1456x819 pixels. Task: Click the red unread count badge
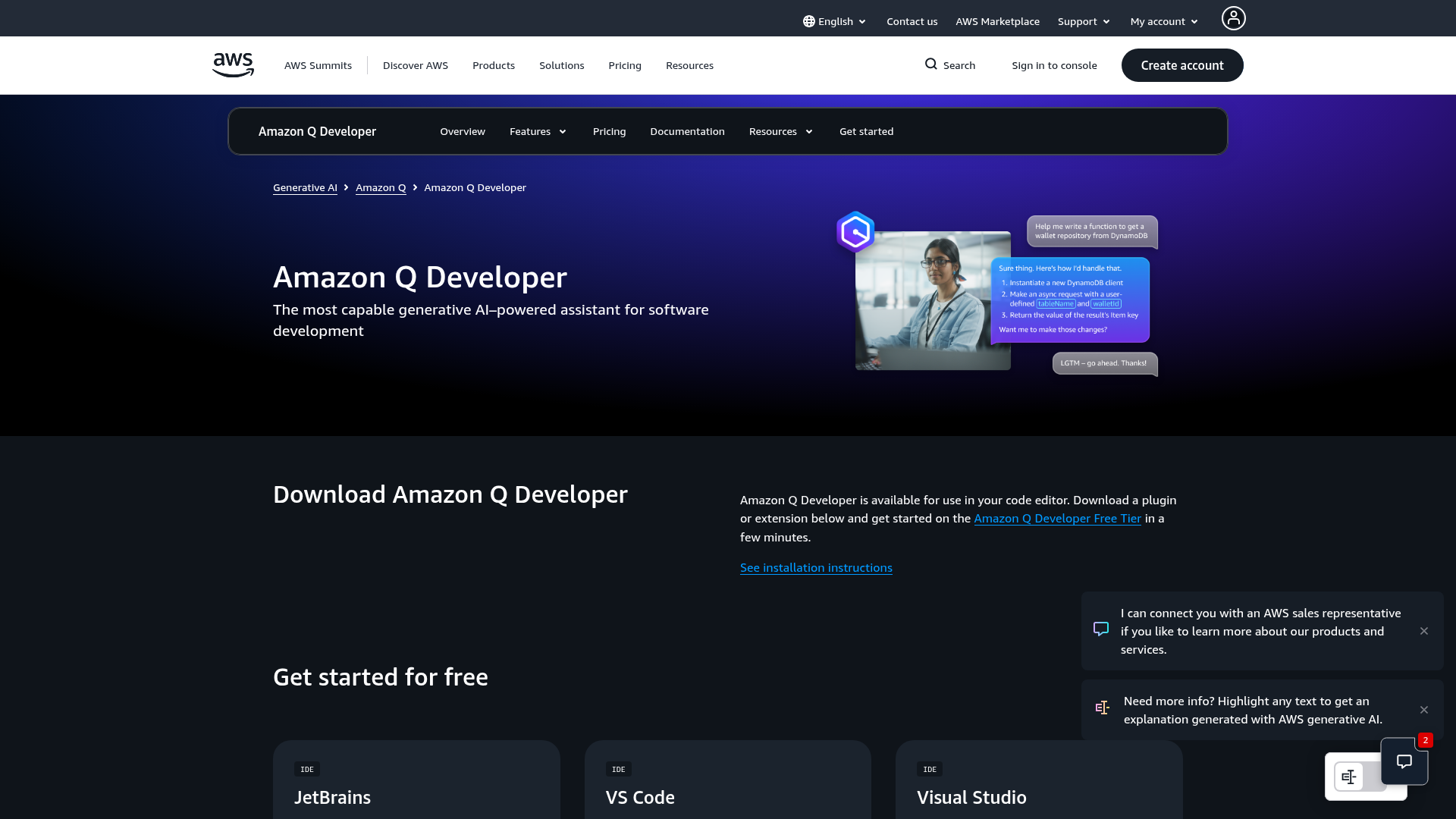(1426, 740)
